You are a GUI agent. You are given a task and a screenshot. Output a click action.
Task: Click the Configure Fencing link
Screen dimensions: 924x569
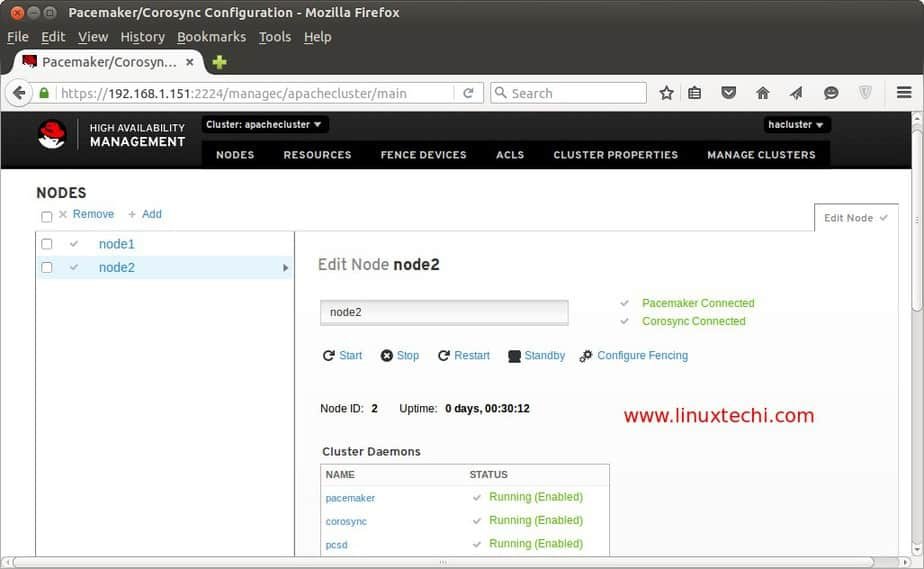(x=643, y=356)
